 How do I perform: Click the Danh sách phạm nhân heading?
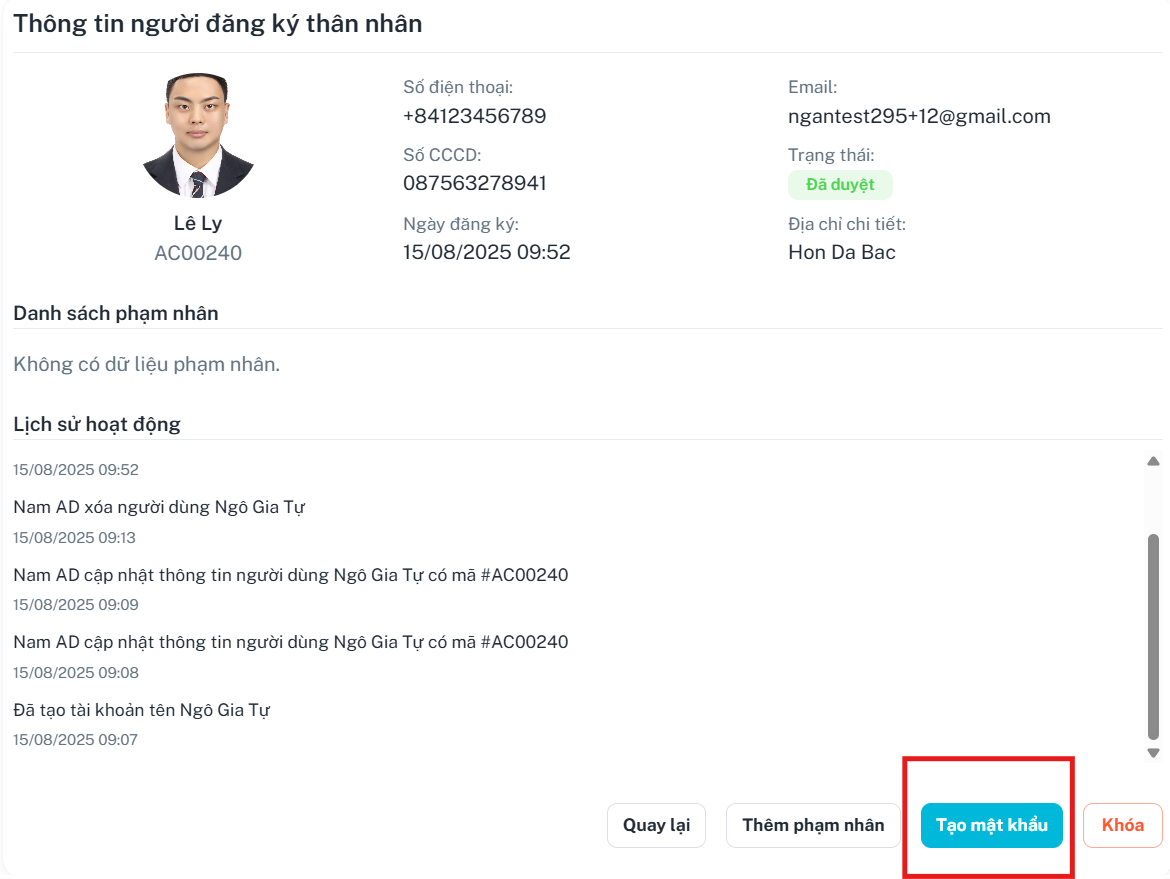coord(116,313)
